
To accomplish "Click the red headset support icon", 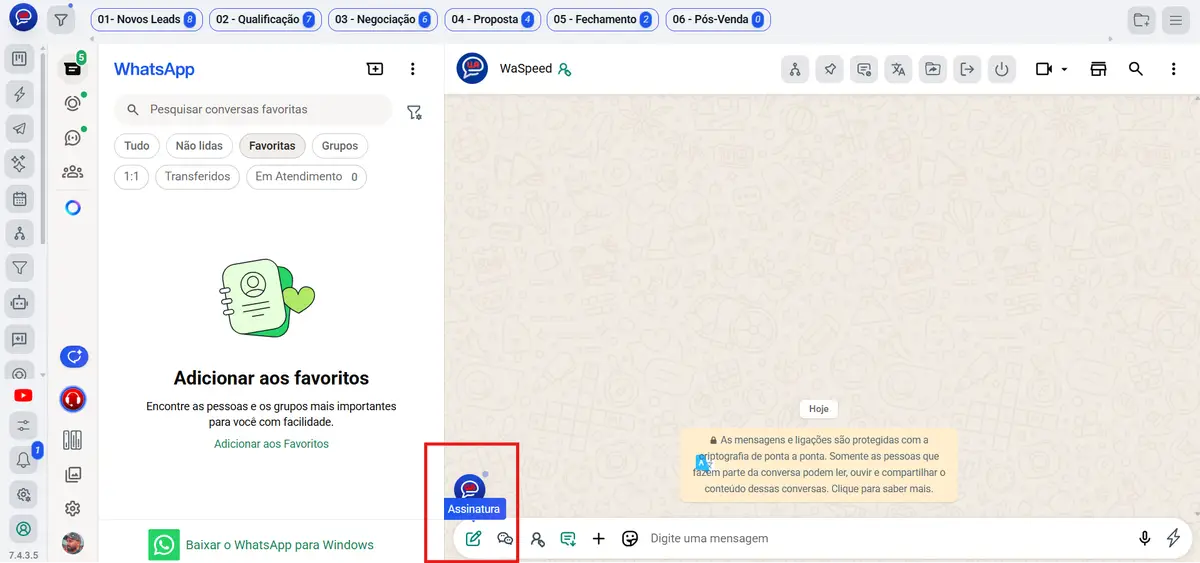I will [72, 399].
